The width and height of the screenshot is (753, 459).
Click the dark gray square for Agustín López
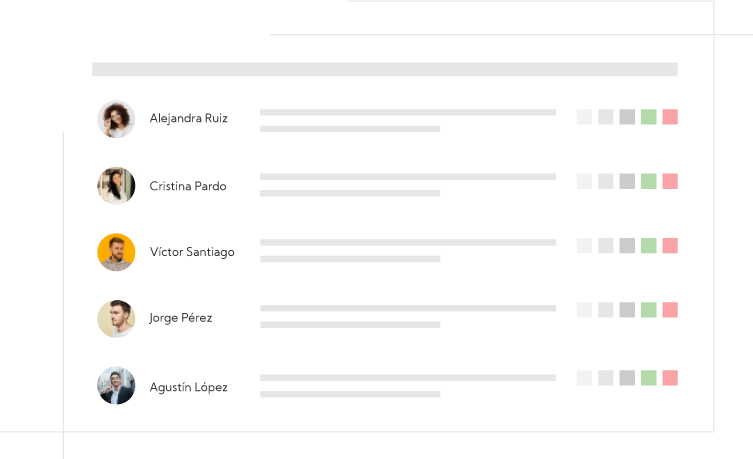pos(627,378)
